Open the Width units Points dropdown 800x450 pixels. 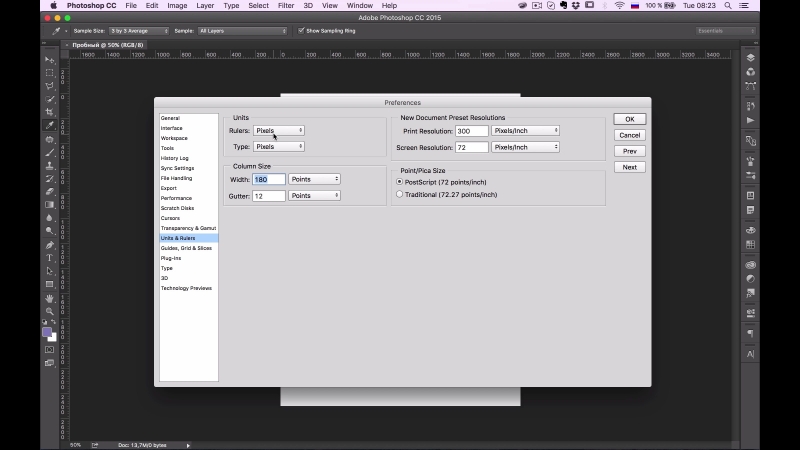coord(314,179)
